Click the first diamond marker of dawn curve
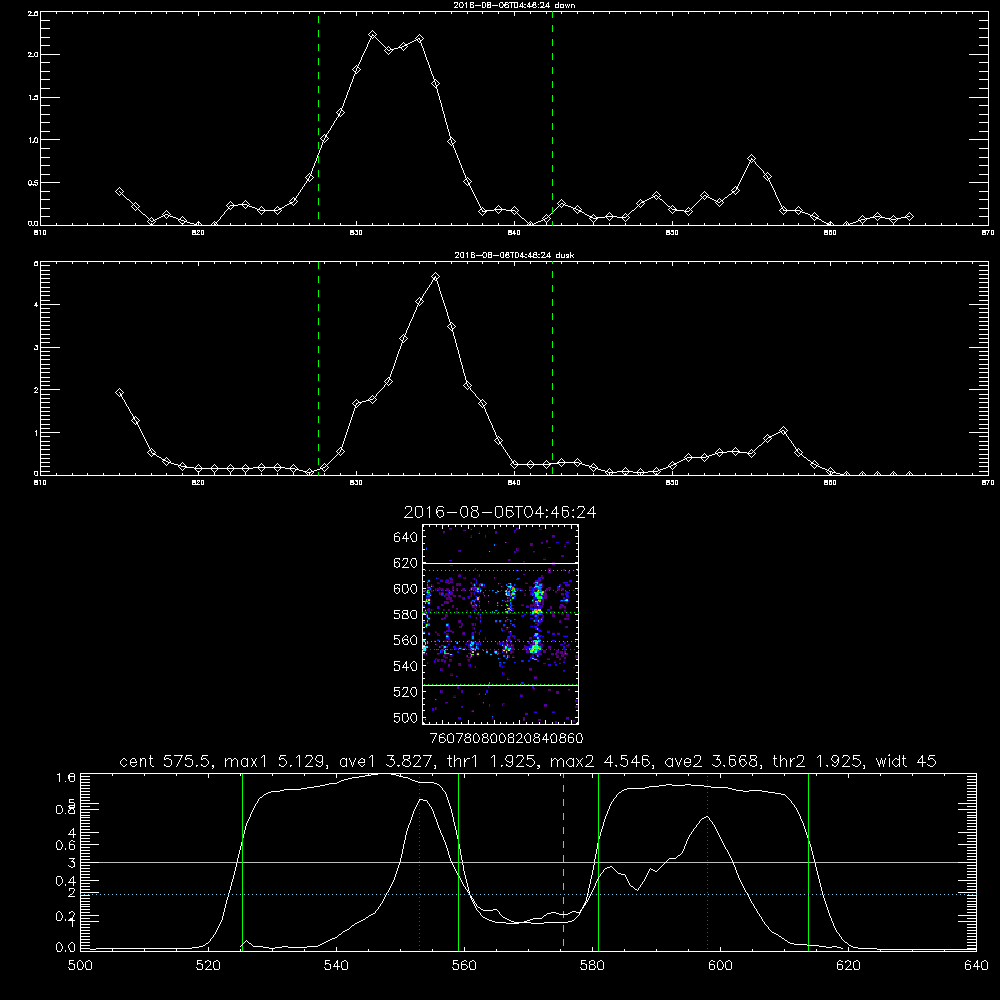The width and height of the screenshot is (1000, 1000). pyautogui.click(x=119, y=191)
